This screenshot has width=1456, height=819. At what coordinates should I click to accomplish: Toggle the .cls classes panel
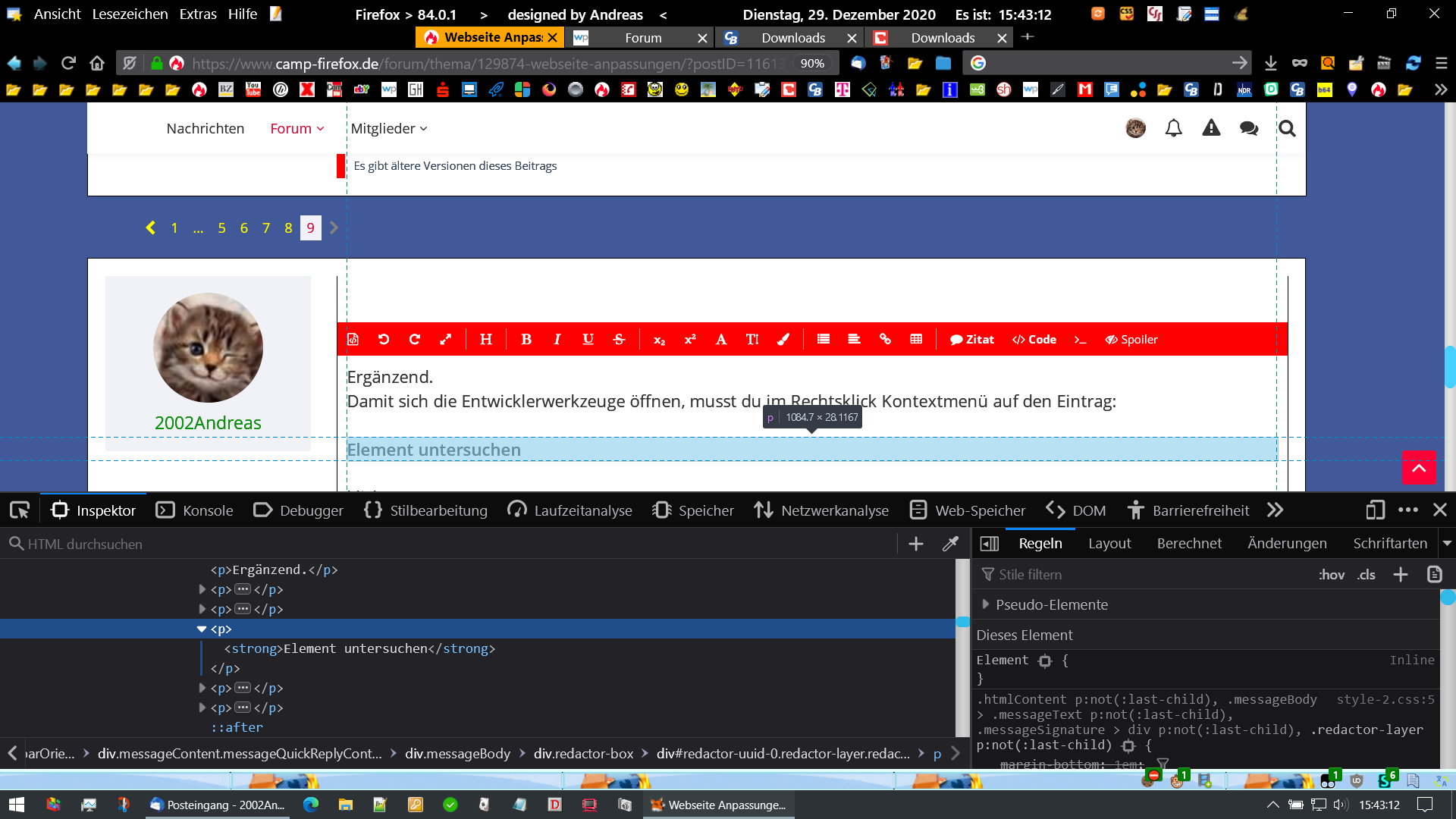[1367, 574]
